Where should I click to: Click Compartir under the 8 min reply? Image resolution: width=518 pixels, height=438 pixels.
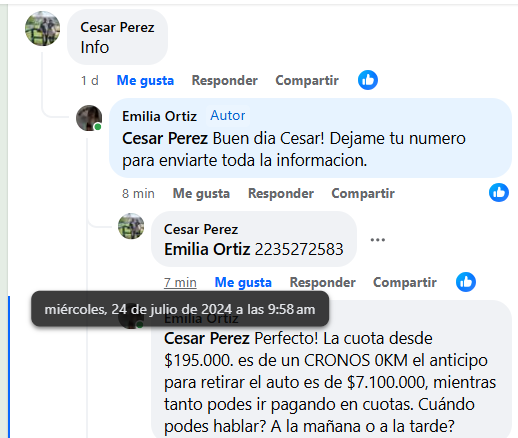coord(363,193)
